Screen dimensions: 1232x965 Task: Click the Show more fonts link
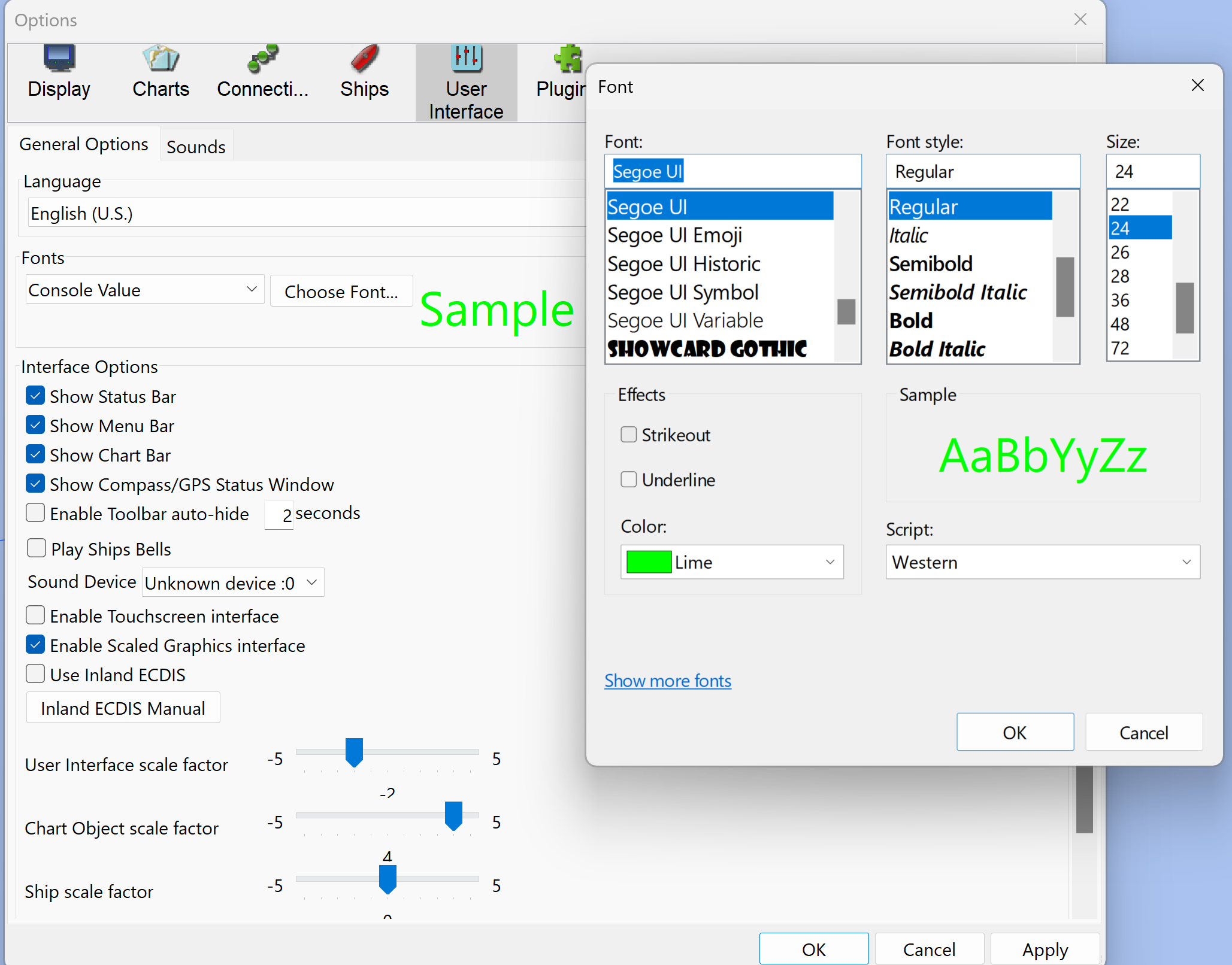(668, 681)
